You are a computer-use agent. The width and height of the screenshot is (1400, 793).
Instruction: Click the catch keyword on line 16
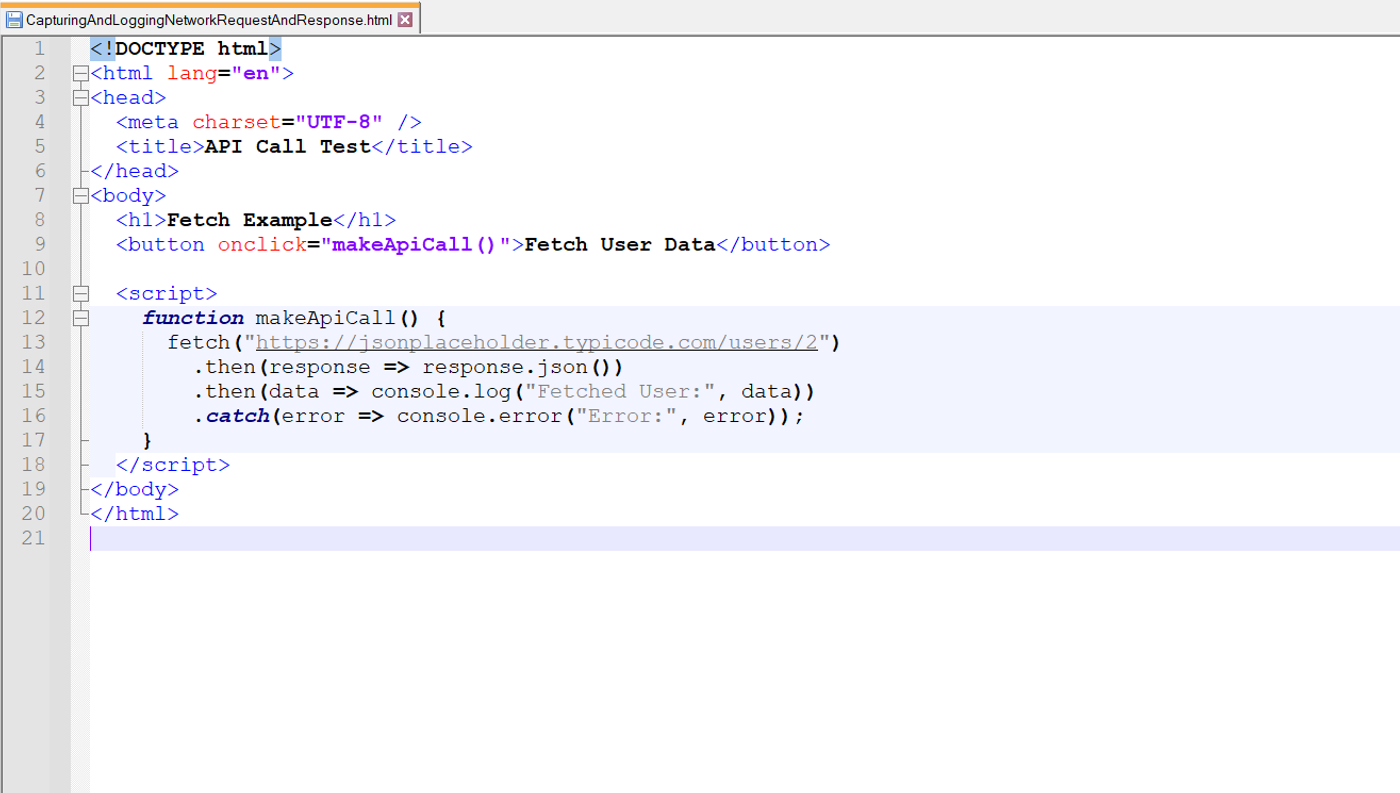pyautogui.click(x=237, y=416)
